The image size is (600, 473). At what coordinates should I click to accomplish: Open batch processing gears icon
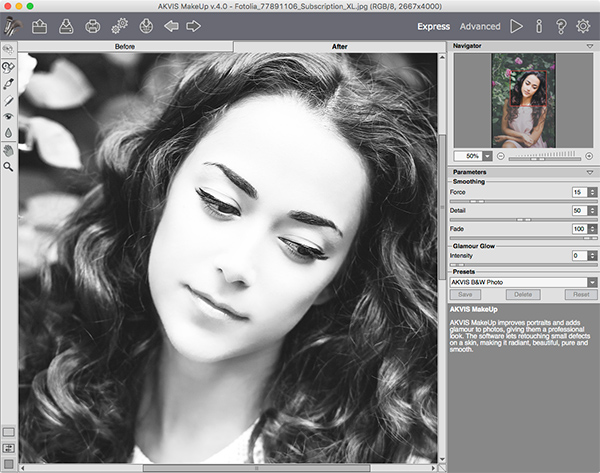click(x=119, y=25)
